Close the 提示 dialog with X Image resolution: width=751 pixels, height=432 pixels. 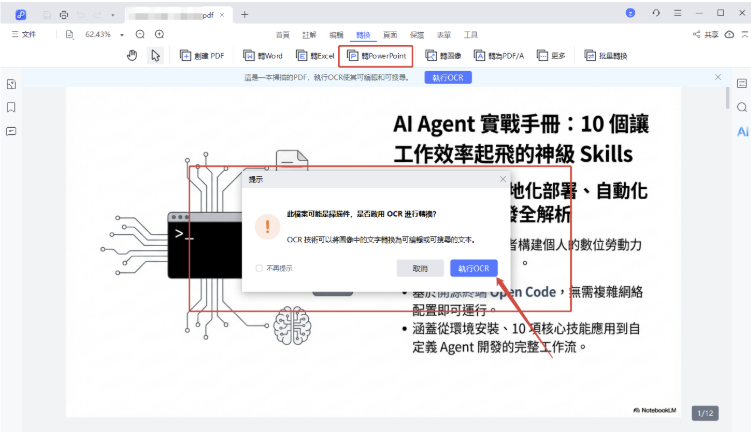click(x=502, y=179)
